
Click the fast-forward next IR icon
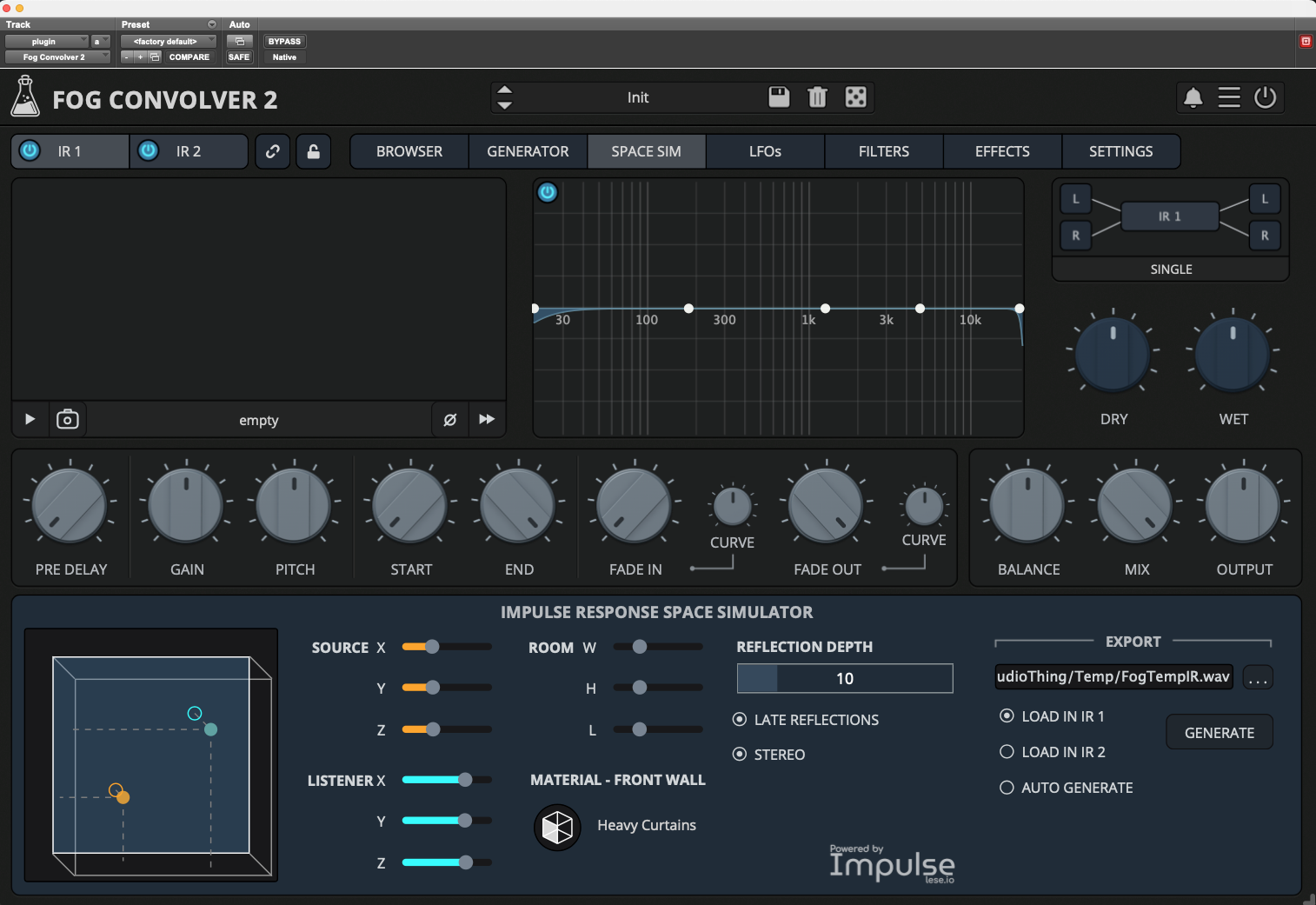point(487,419)
